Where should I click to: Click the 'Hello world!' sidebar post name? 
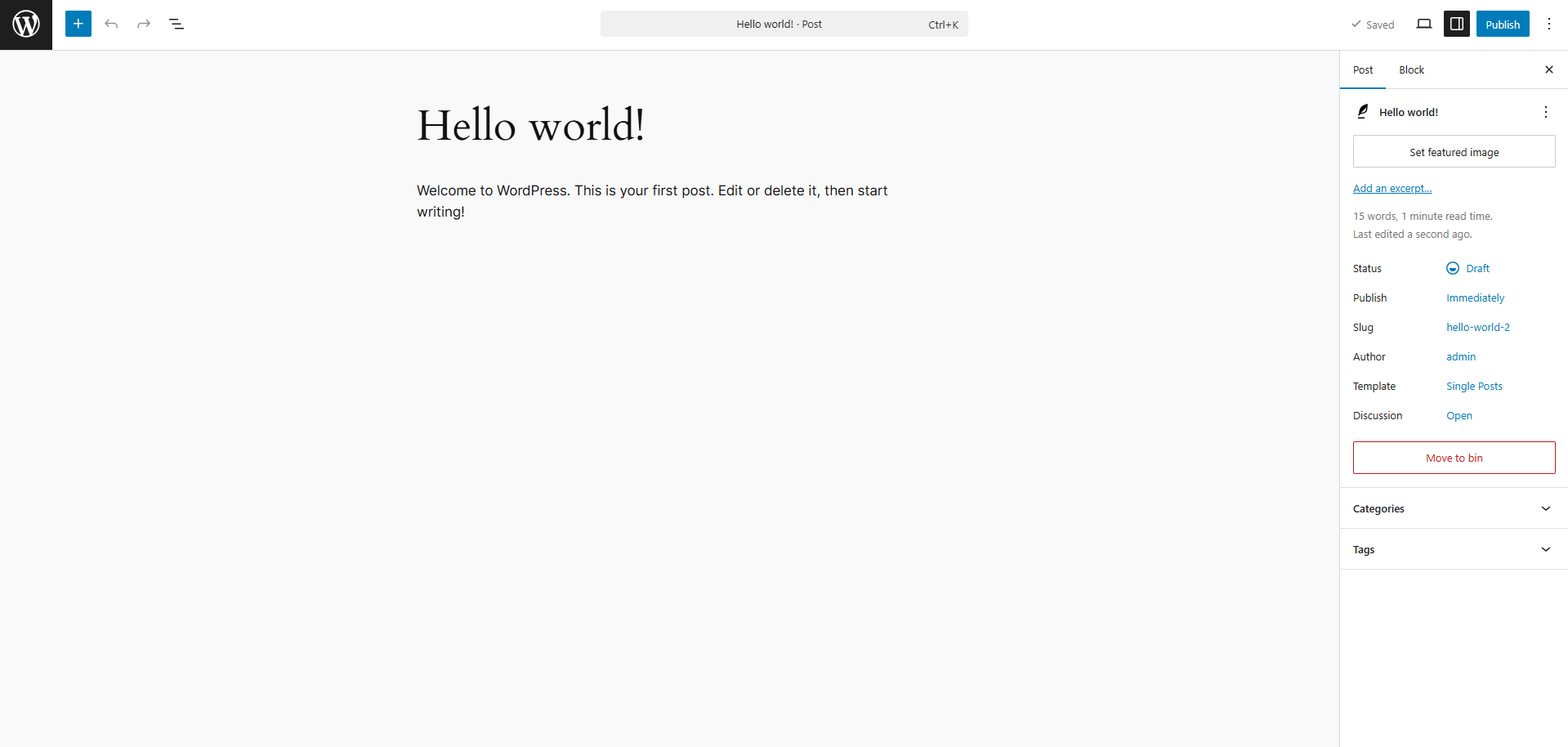(1409, 112)
